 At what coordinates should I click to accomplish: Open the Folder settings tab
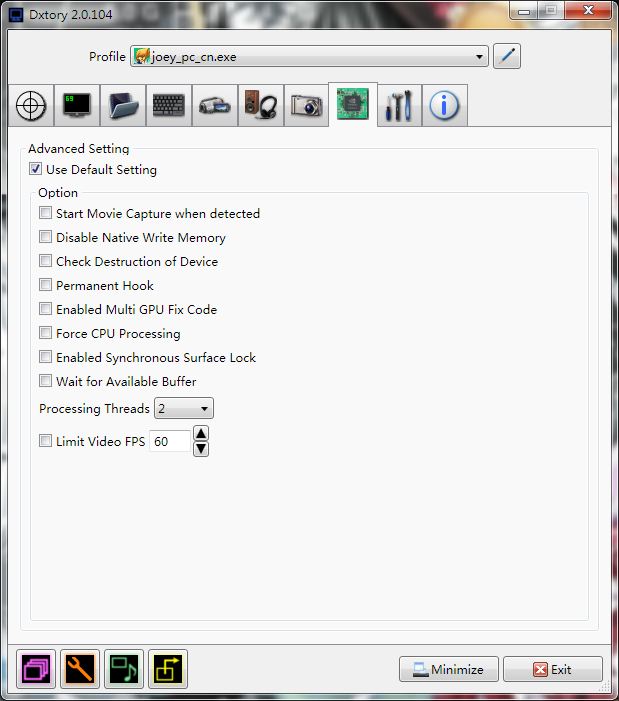coord(123,106)
